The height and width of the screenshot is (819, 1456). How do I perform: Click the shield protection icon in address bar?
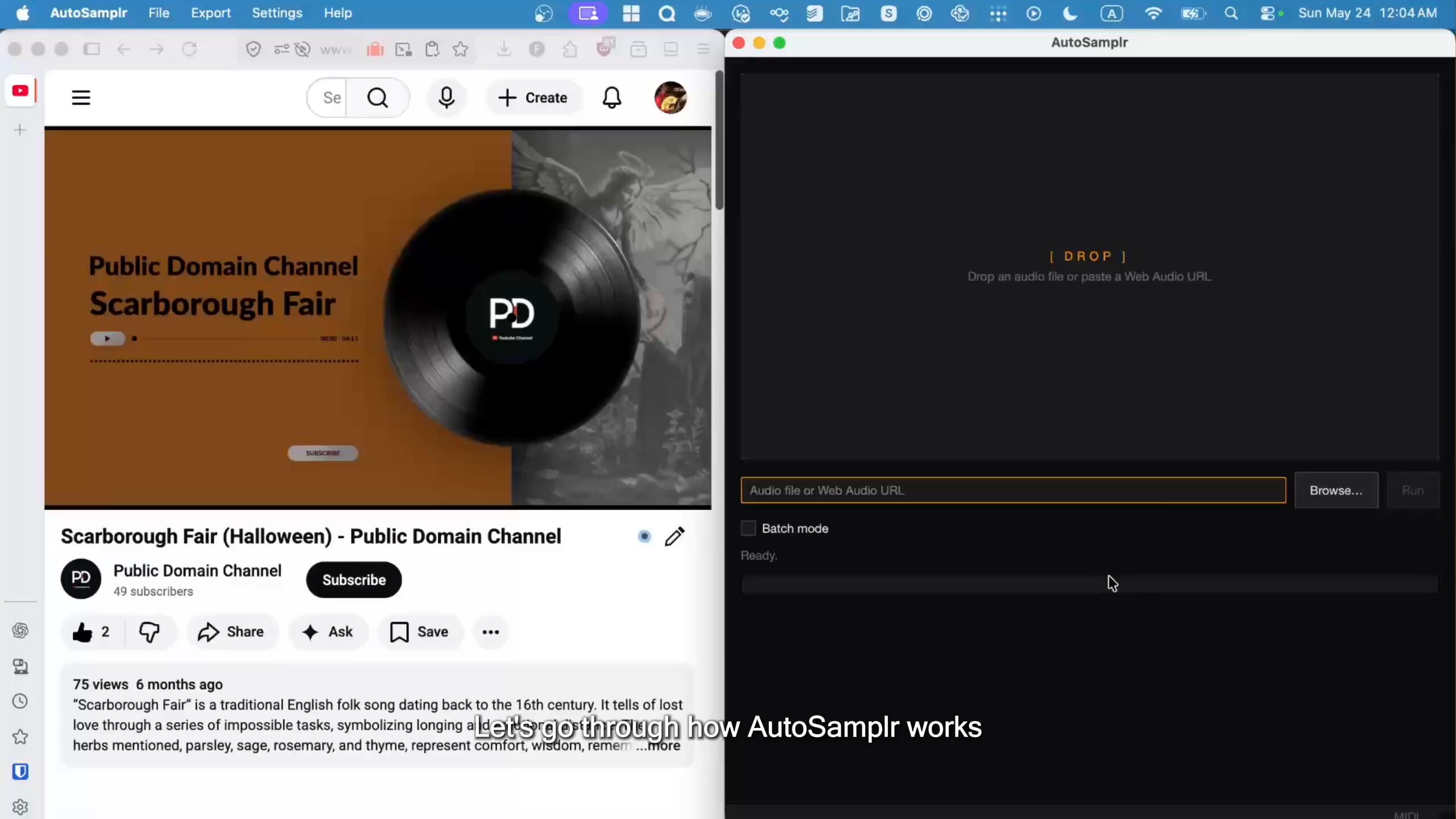[x=253, y=49]
